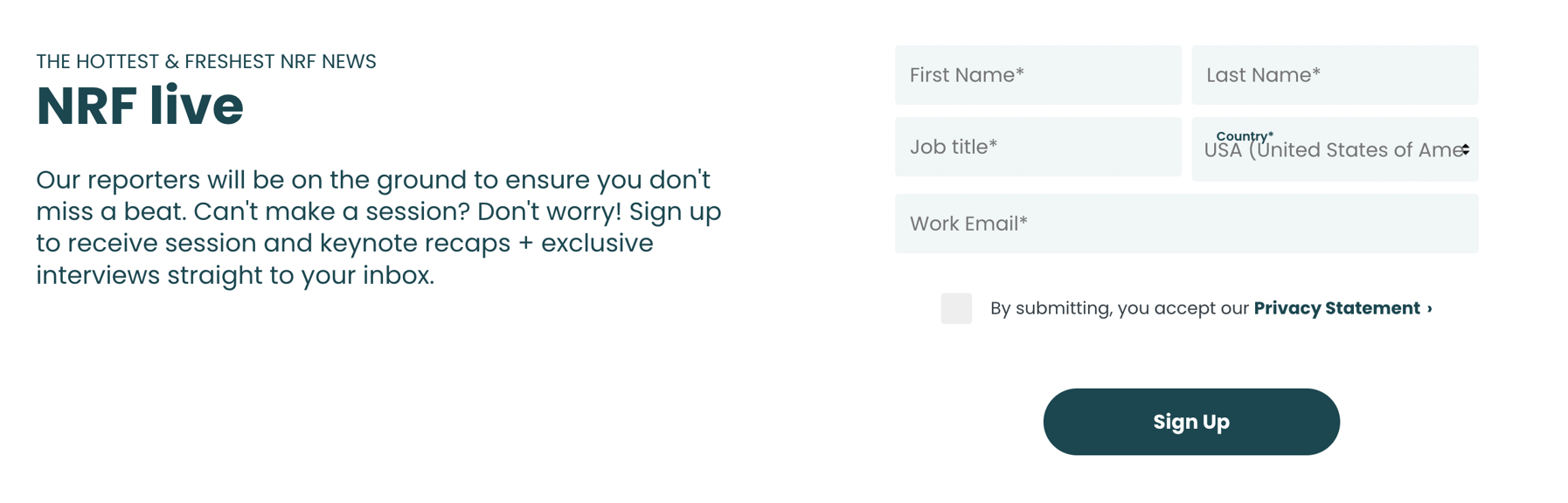Click into the Work Email field
The image size is (1568, 503).
[1186, 224]
